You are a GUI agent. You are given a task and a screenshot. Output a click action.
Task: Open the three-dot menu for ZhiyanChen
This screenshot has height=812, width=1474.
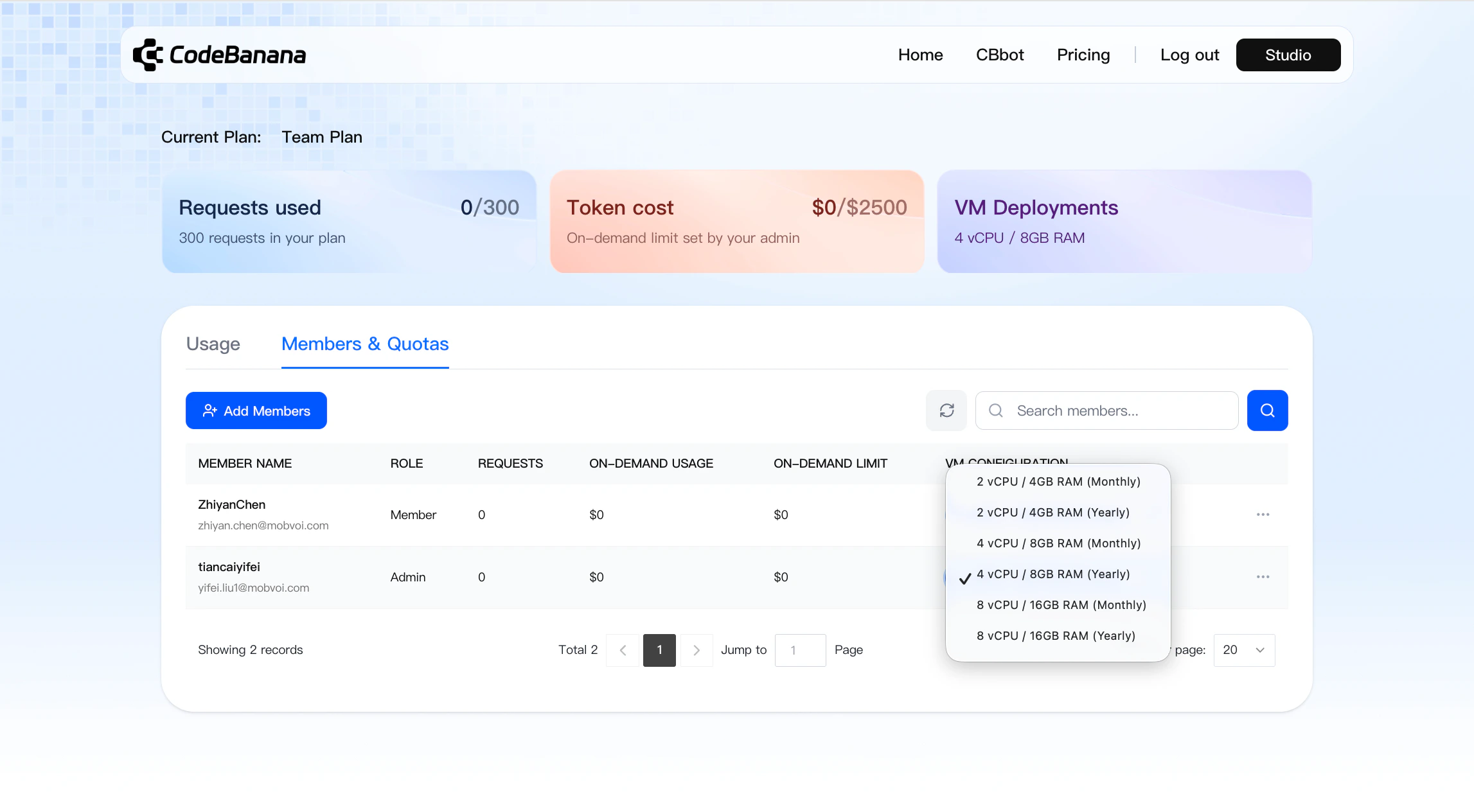pyautogui.click(x=1263, y=515)
